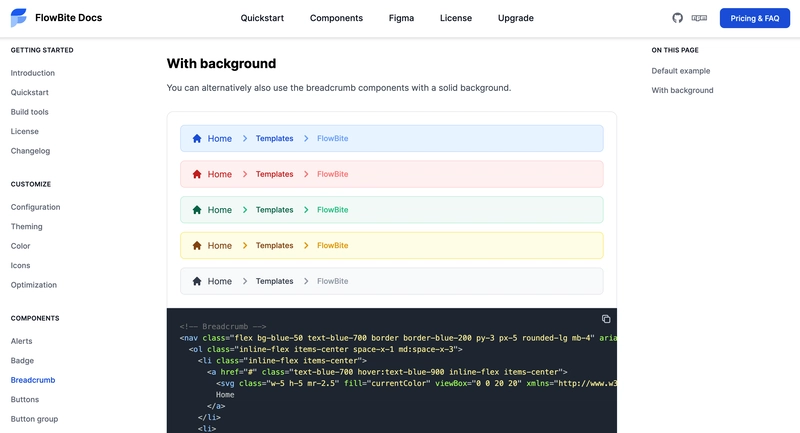Click chevron after Home in green breadcrumb
Screen dimensions: 800x433
tap(245, 210)
